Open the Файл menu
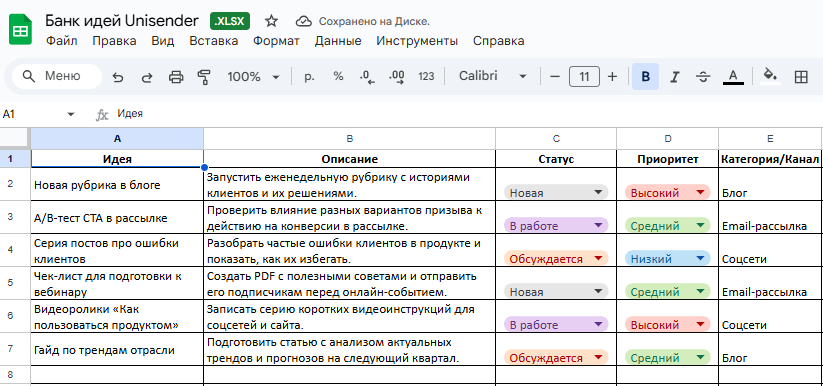 [x=61, y=41]
